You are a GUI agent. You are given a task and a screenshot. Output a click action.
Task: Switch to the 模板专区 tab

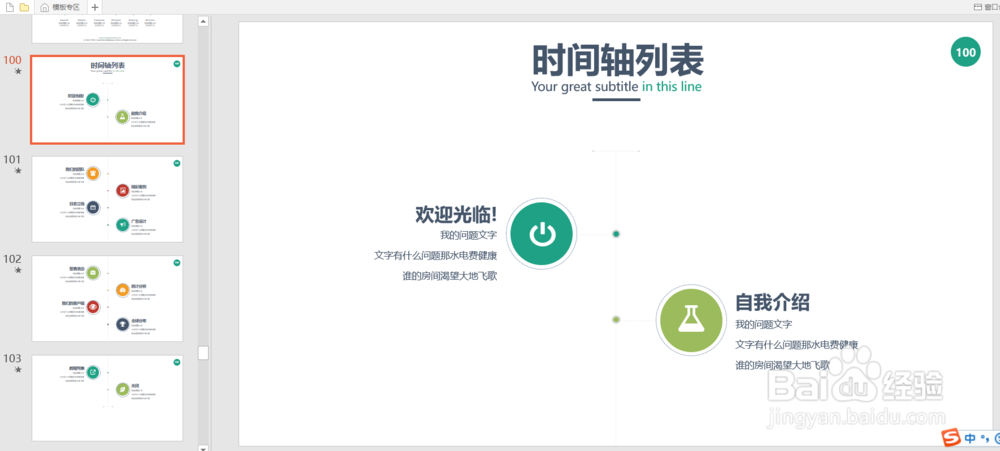60,8
